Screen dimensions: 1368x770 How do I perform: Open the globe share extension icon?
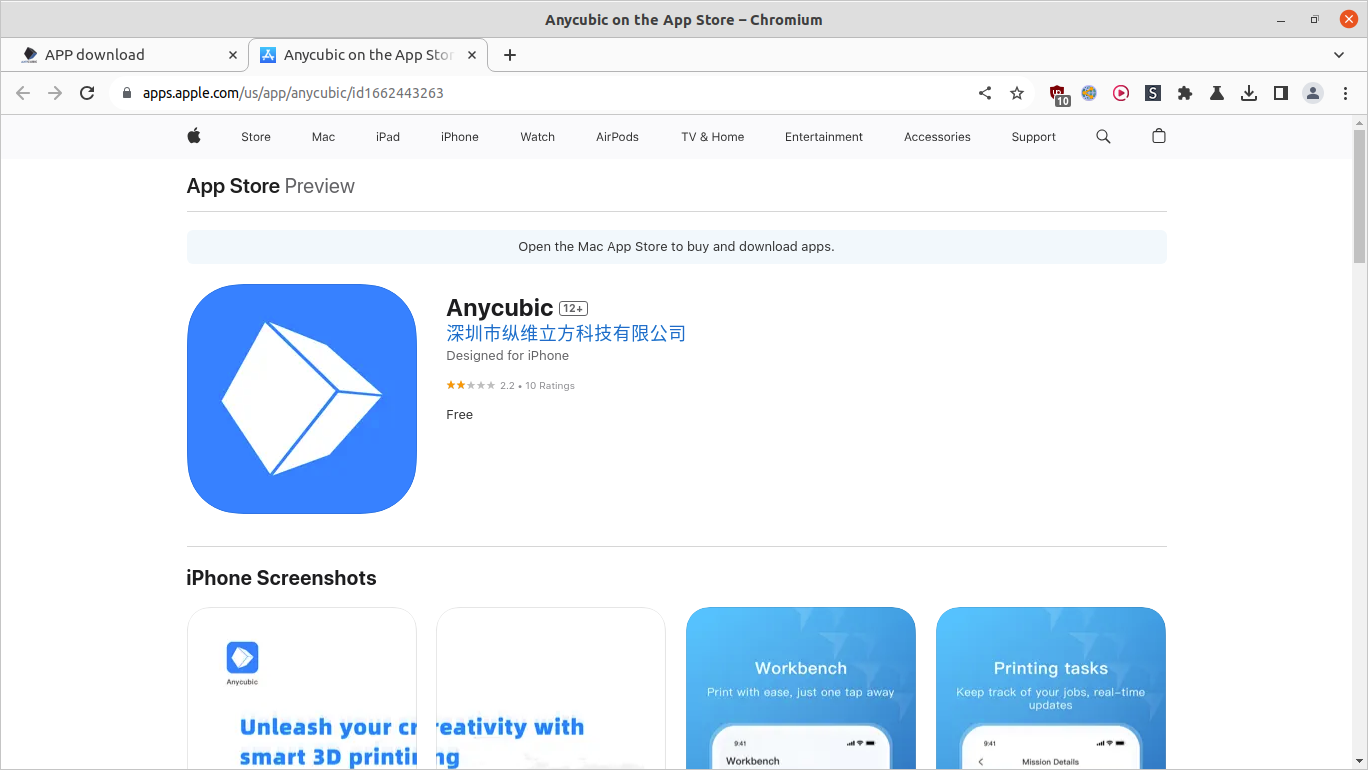tap(1089, 93)
